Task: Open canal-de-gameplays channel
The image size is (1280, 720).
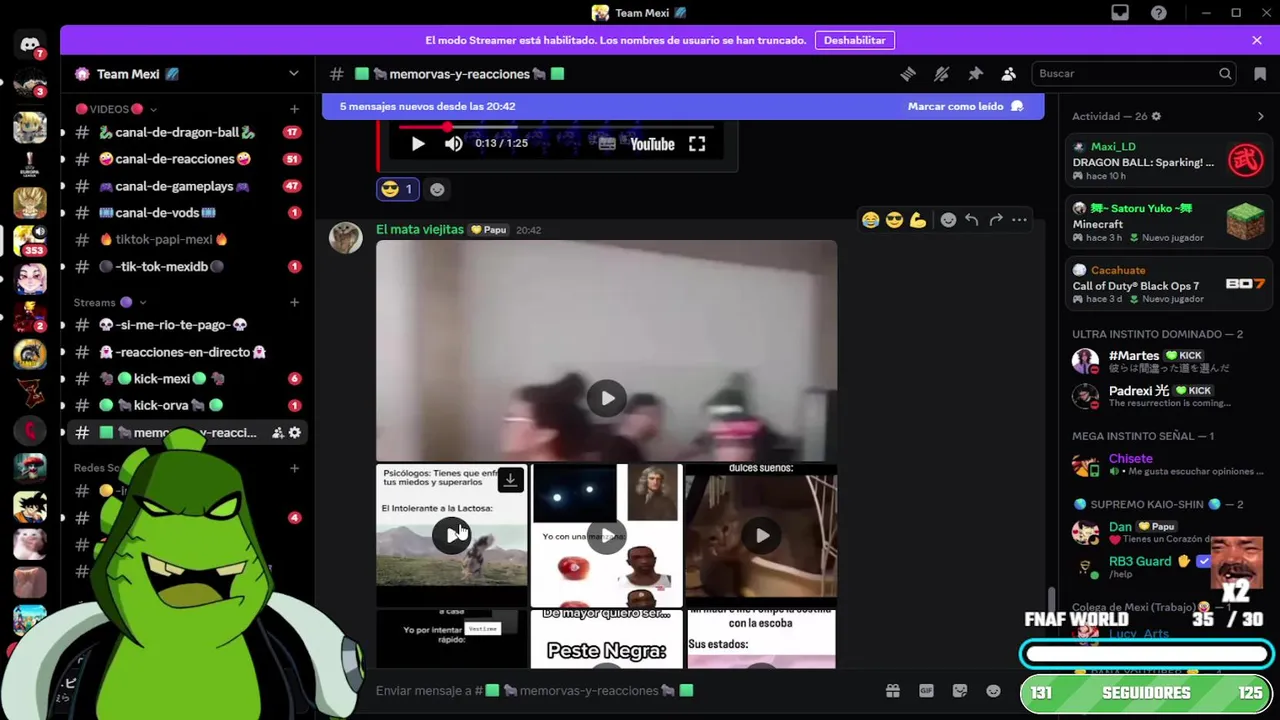Action: point(184,186)
